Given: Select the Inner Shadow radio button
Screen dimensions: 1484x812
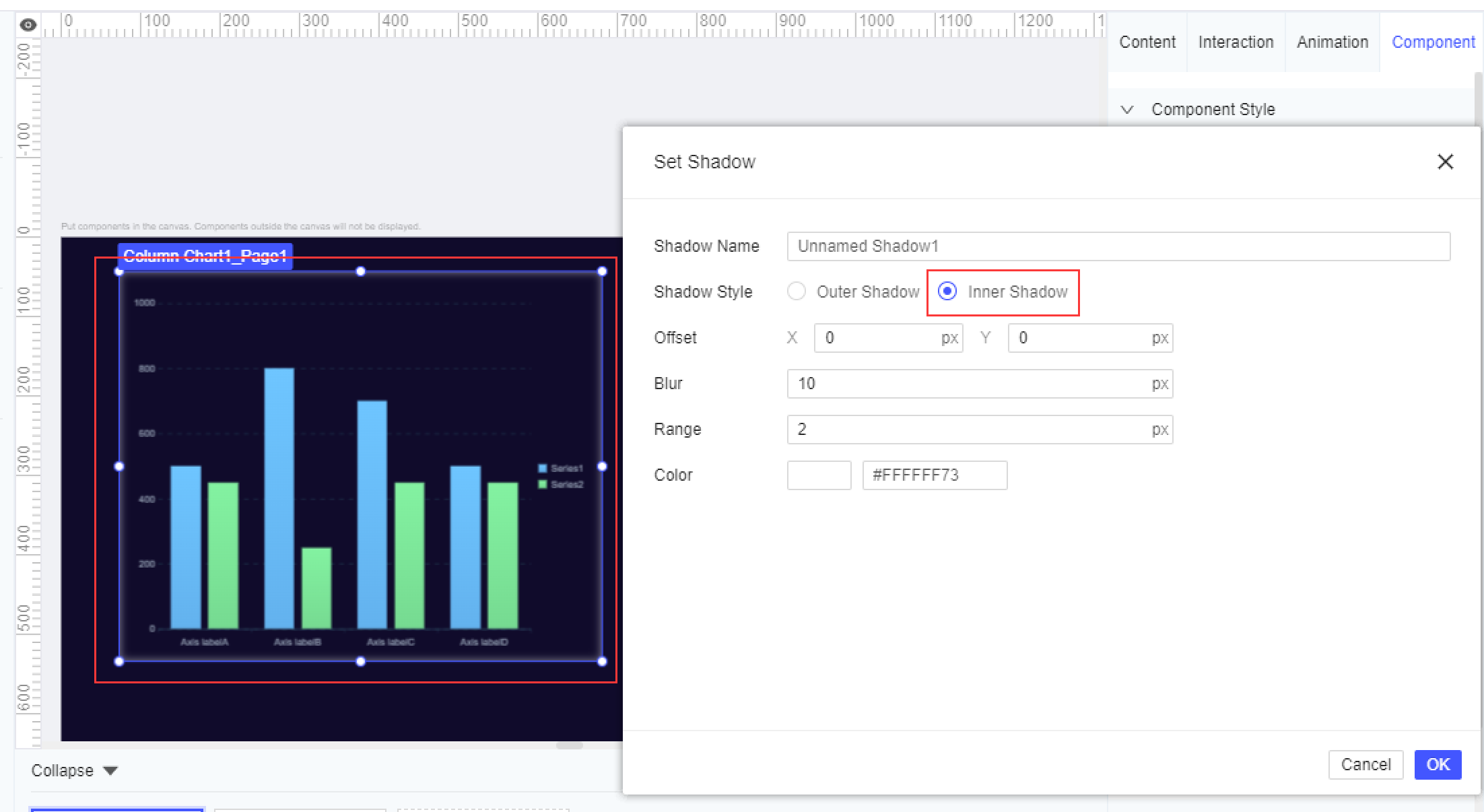Looking at the screenshot, I should (x=947, y=291).
